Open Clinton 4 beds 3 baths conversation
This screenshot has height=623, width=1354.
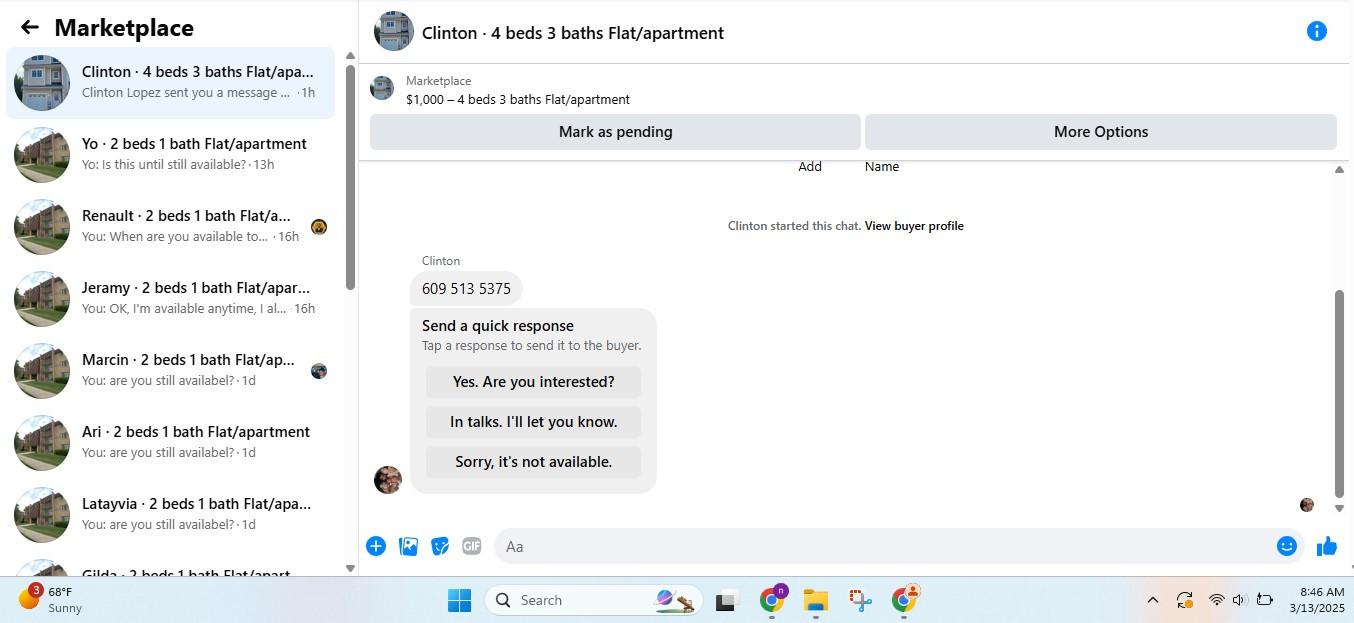(170, 83)
